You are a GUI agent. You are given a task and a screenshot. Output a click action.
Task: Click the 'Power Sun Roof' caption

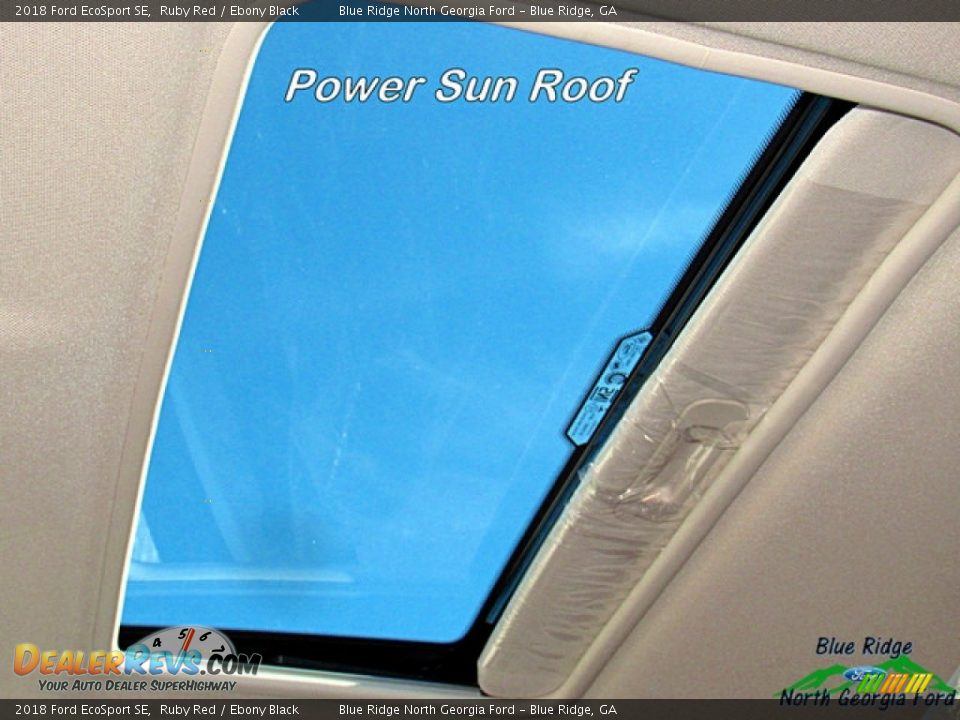click(459, 86)
